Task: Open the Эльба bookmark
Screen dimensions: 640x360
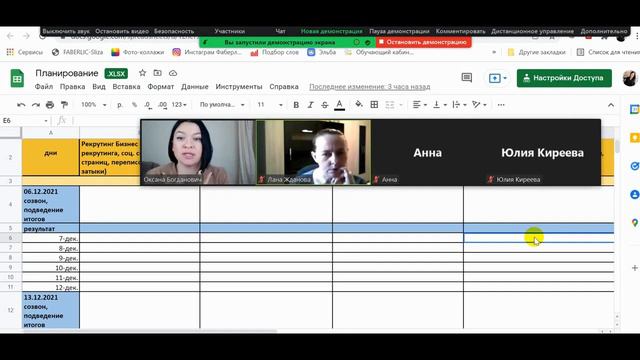Action: pos(322,52)
